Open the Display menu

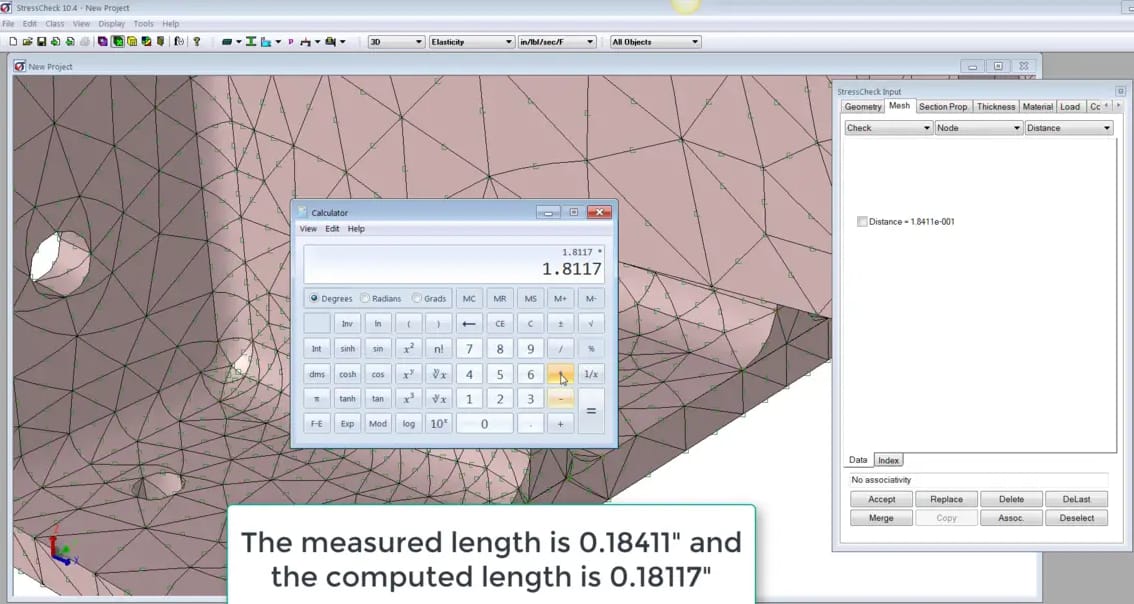(x=111, y=23)
